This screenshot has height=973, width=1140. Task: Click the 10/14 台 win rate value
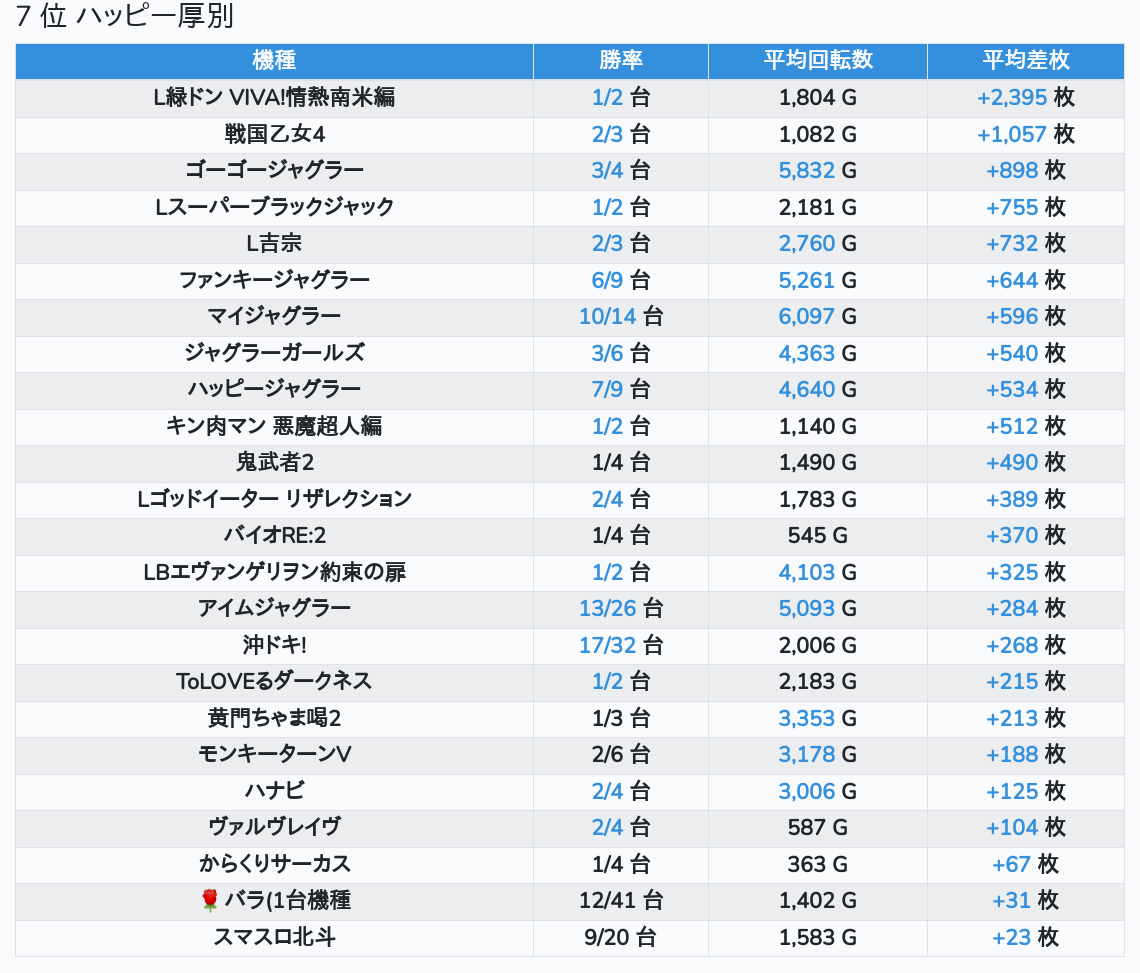[x=621, y=316]
